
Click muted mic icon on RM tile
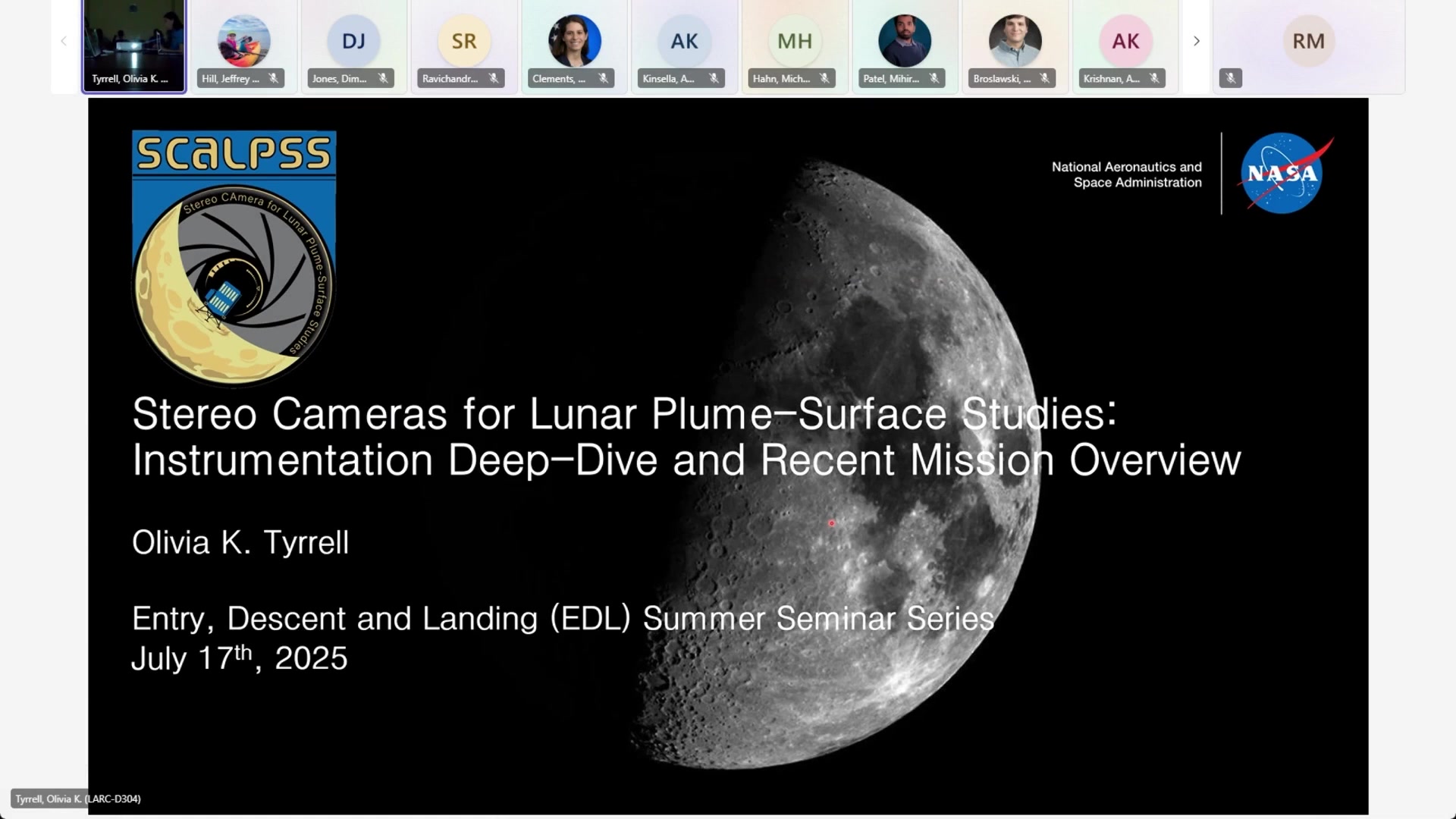coord(1231,78)
